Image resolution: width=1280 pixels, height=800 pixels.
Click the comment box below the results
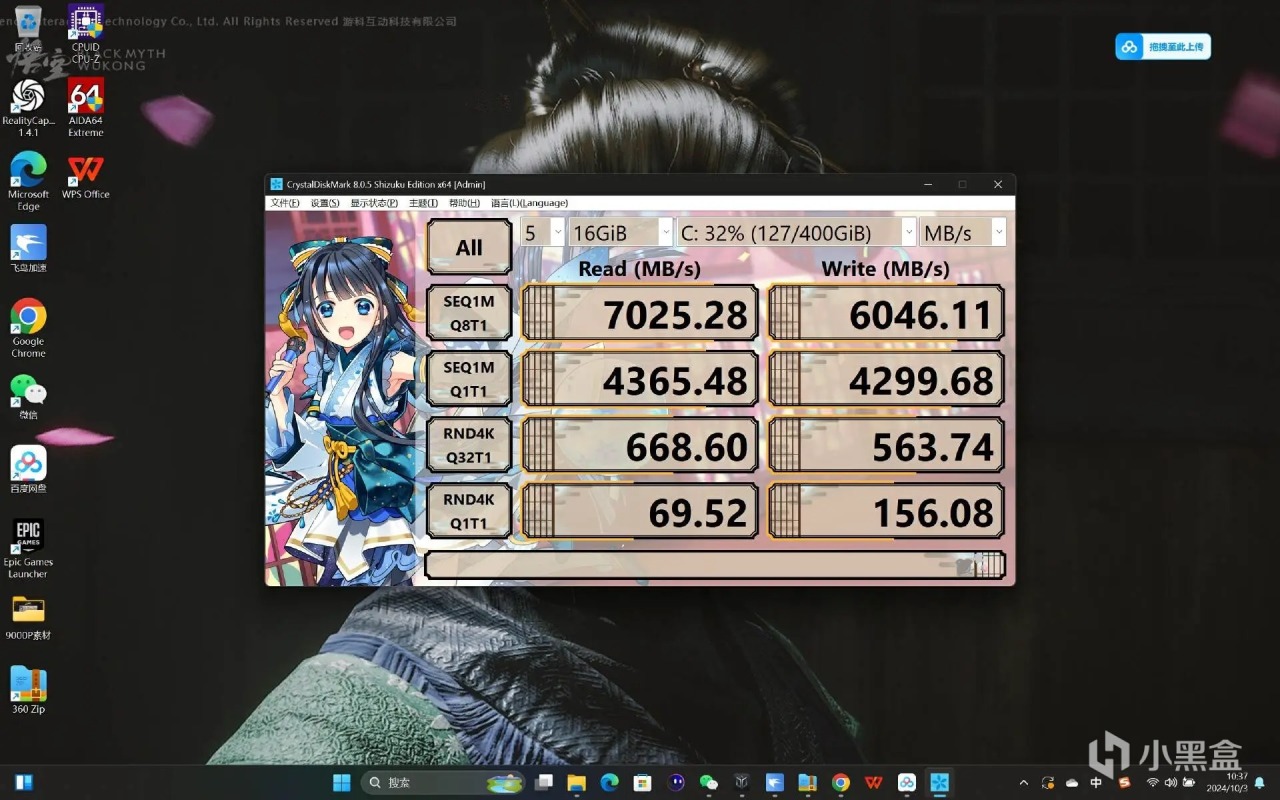click(x=715, y=565)
